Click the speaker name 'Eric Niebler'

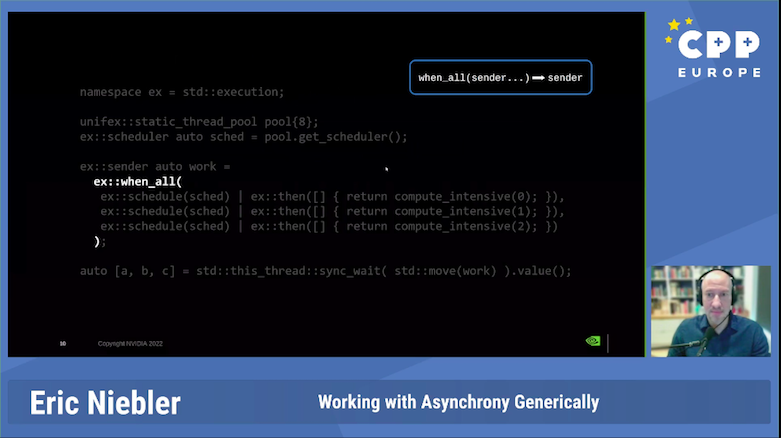[x=105, y=403]
